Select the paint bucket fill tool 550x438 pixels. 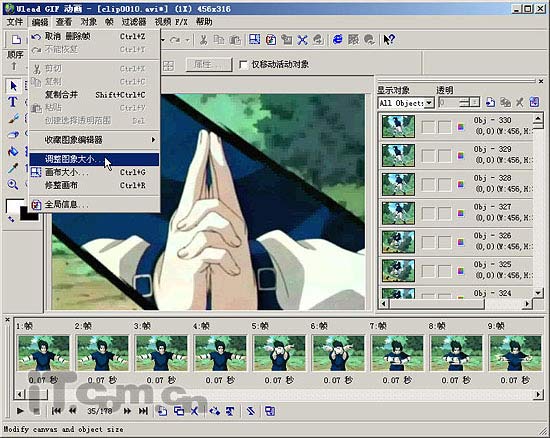tap(13, 151)
